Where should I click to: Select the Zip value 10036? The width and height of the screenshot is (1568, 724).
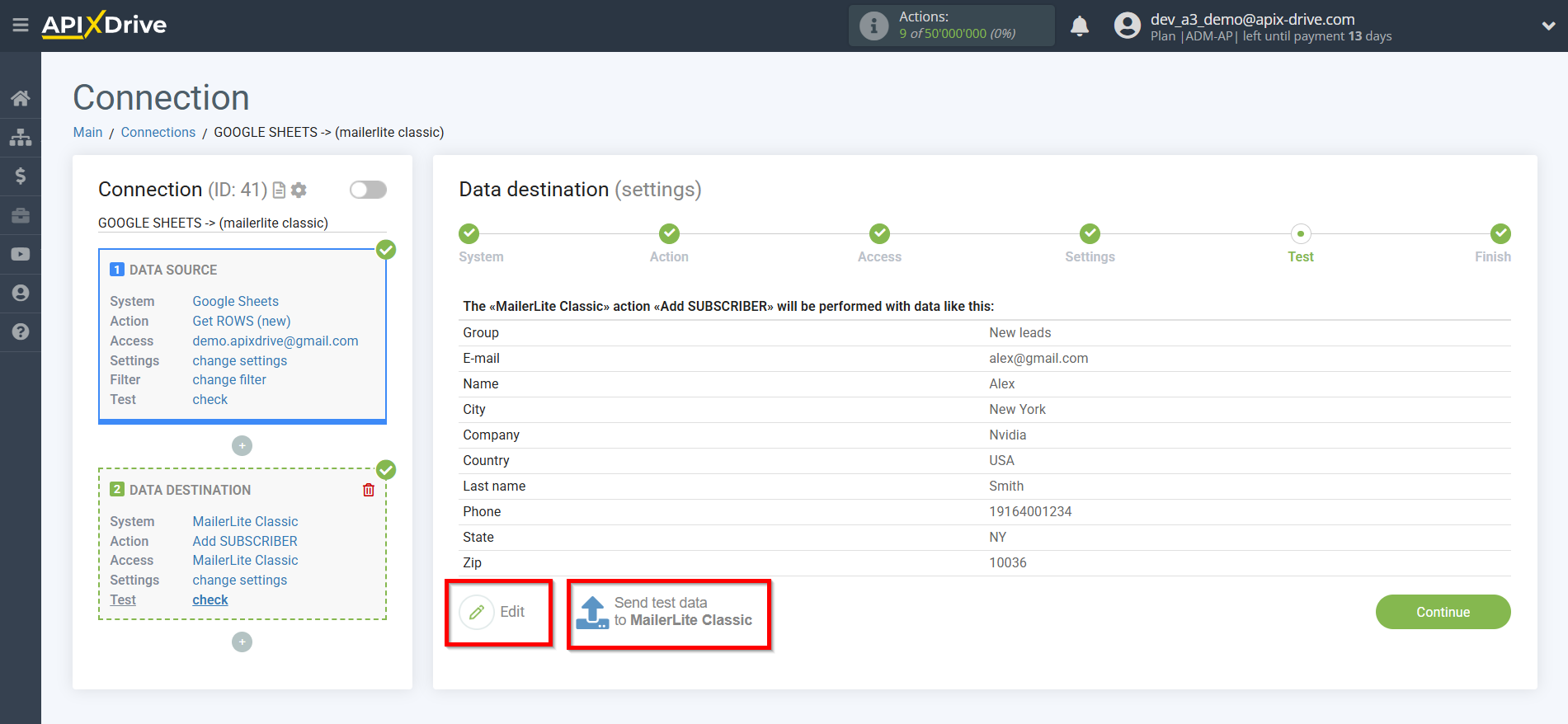tap(1008, 563)
